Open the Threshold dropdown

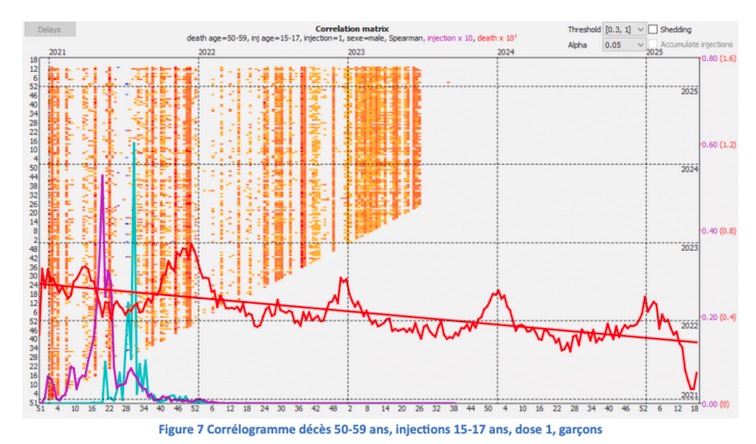[x=619, y=30]
